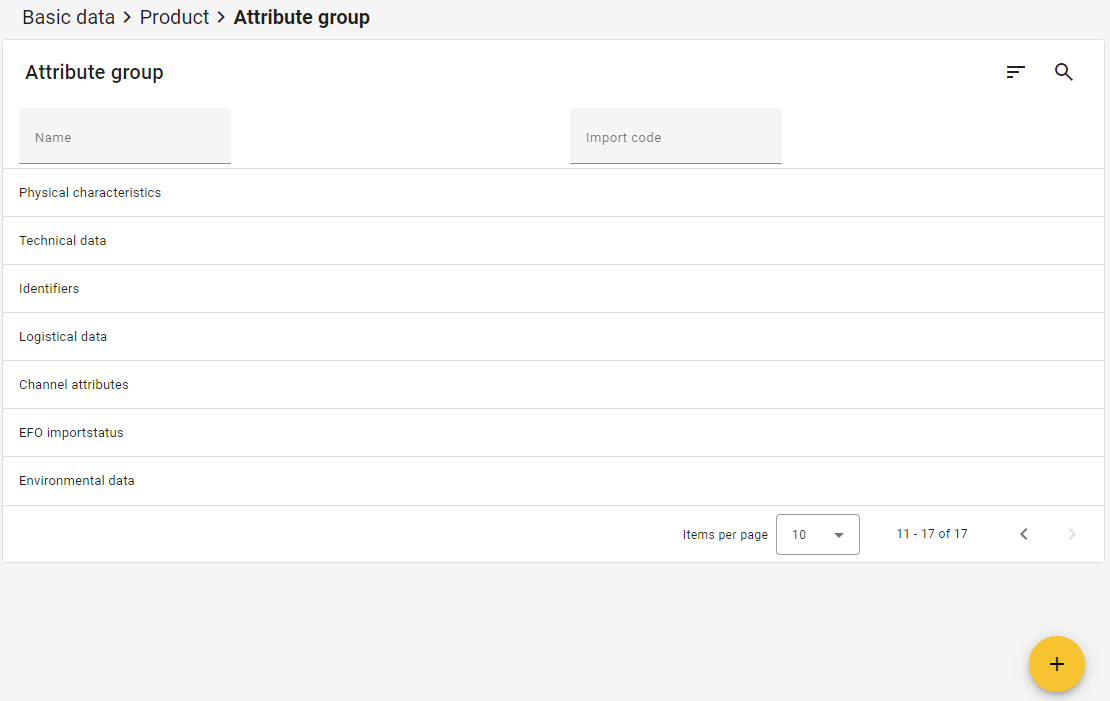
Task: Click the 11 - 17 of 17 range label
Action: pos(931,534)
